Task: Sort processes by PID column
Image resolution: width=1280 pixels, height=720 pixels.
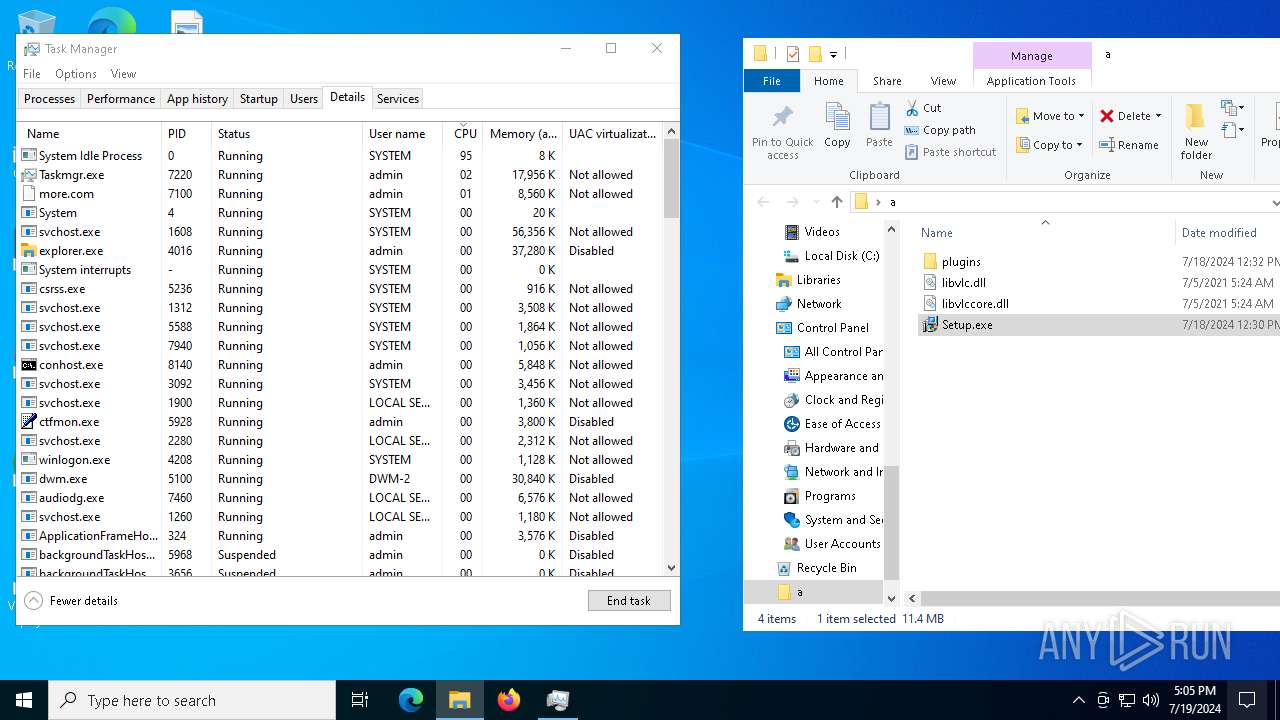Action: (186, 133)
